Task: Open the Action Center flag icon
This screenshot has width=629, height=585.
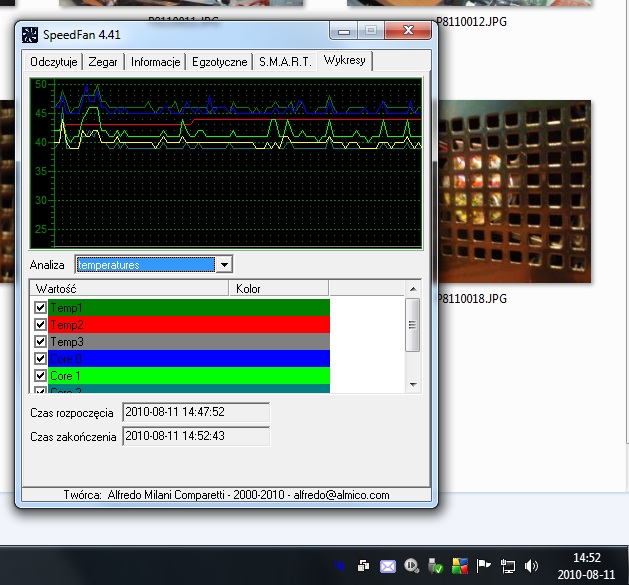Action: pos(483,566)
